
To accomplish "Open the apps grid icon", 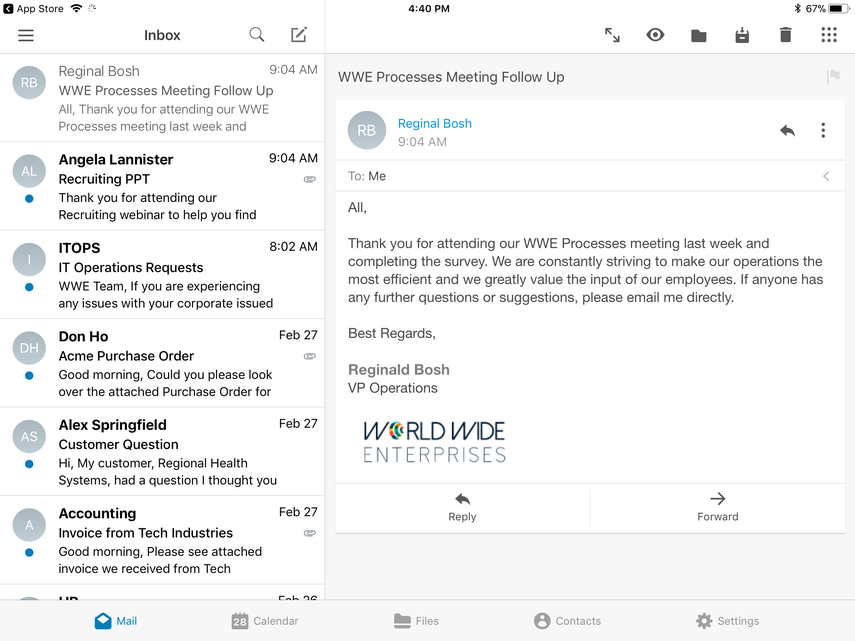I will (x=828, y=35).
